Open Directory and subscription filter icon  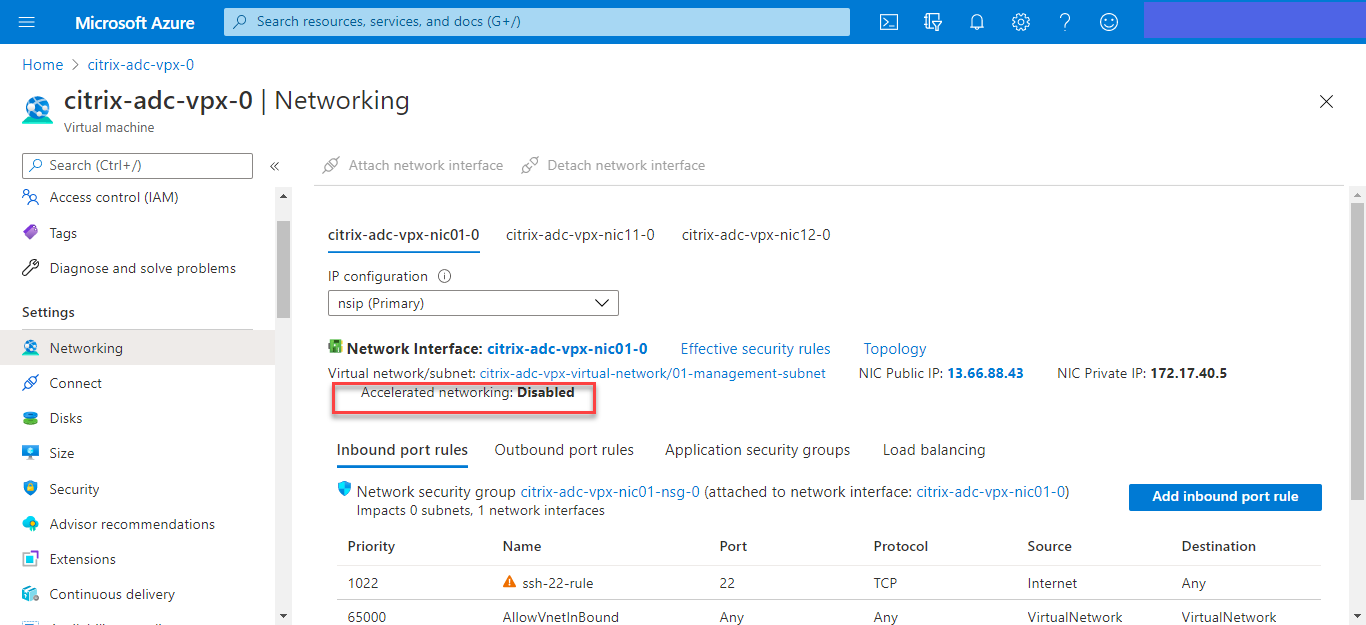click(933, 22)
